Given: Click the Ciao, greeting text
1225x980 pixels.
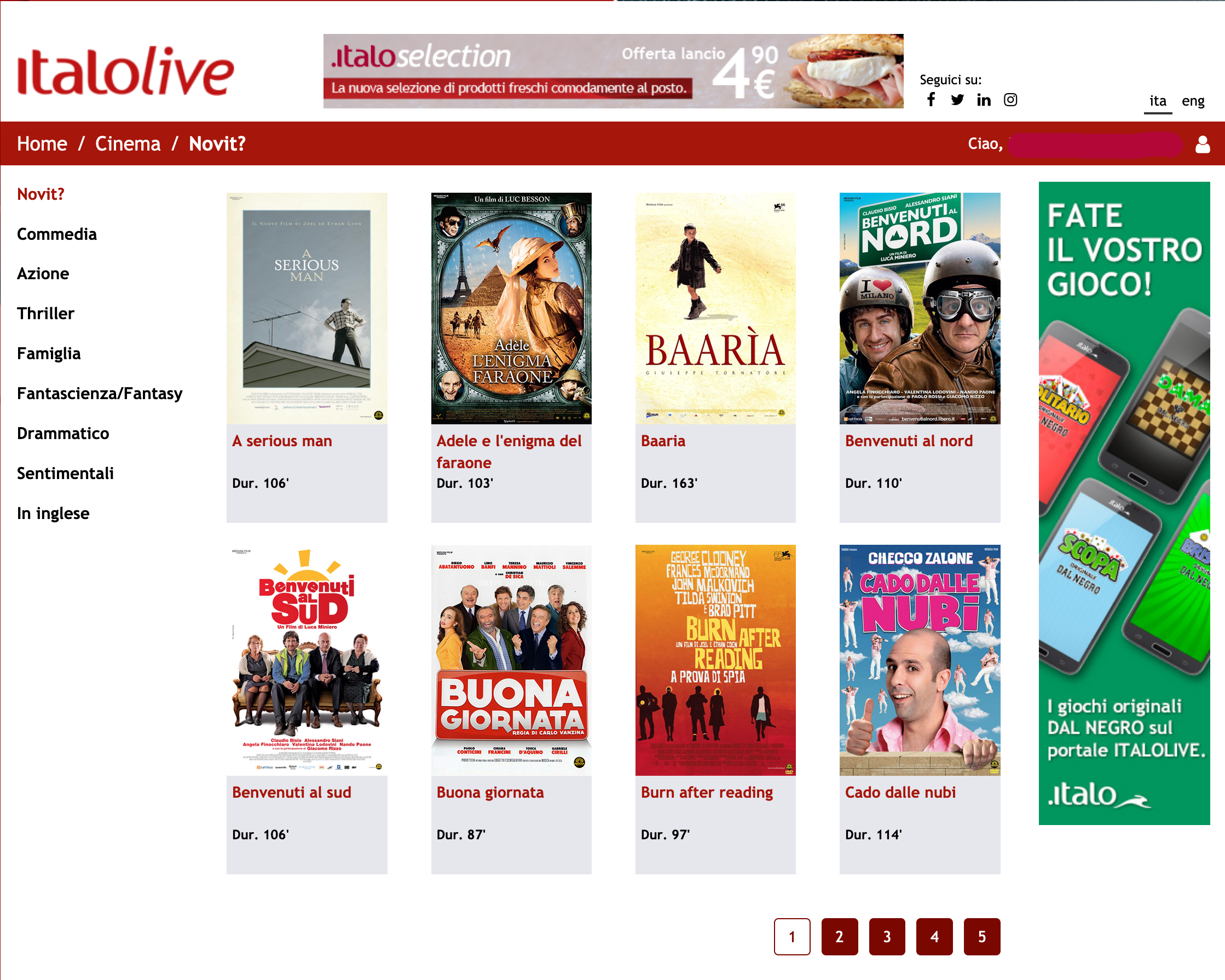Looking at the screenshot, I should click(x=985, y=144).
